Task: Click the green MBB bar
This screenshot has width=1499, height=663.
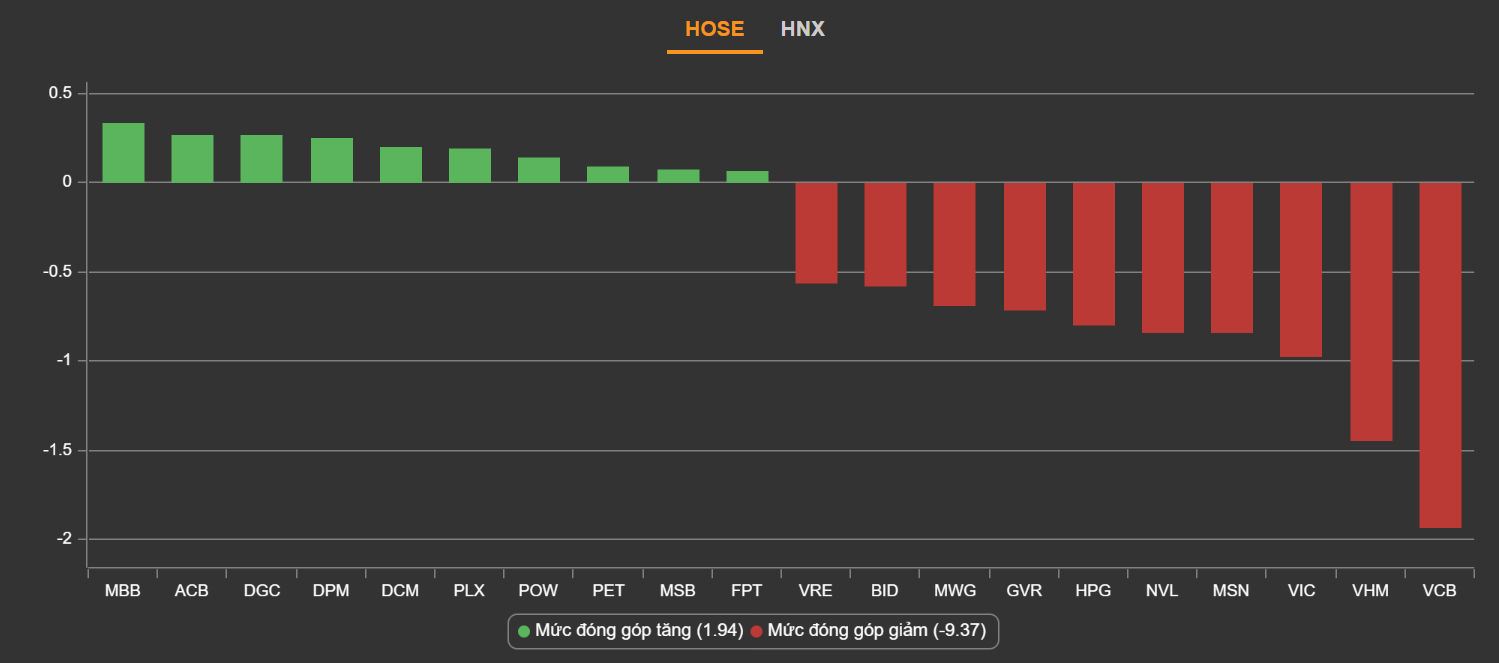Action: point(123,153)
